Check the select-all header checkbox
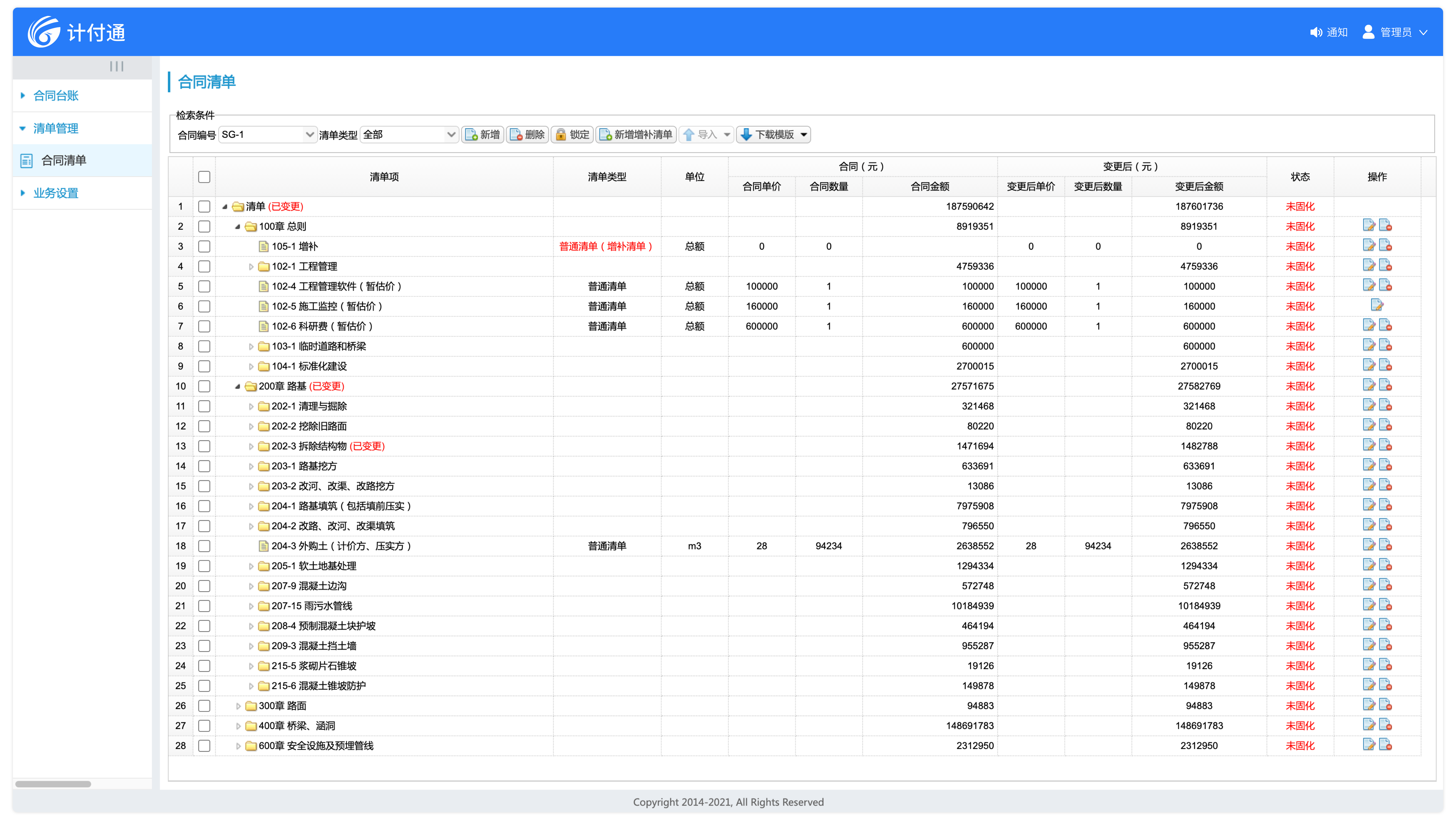 [x=204, y=177]
